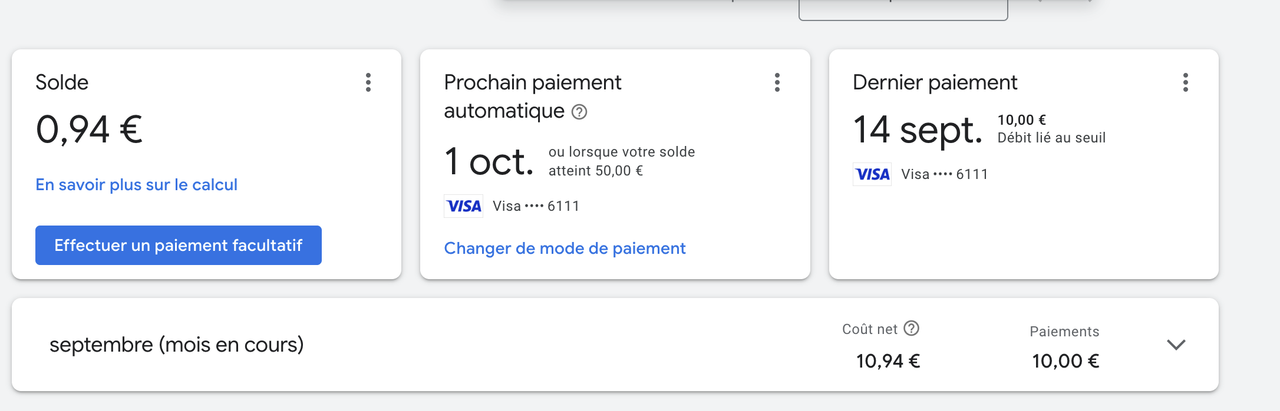This screenshot has width=1280, height=411.
Task: Click the 0,94 € balance amount
Action: 89,130
